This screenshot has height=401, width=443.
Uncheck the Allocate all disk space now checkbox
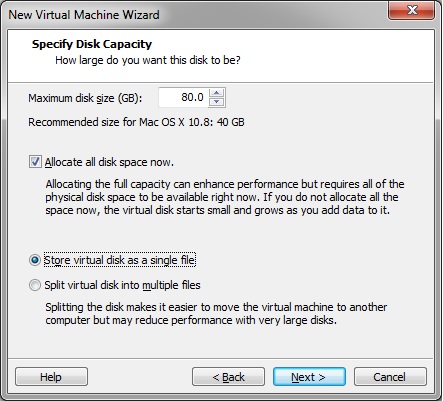35,162
